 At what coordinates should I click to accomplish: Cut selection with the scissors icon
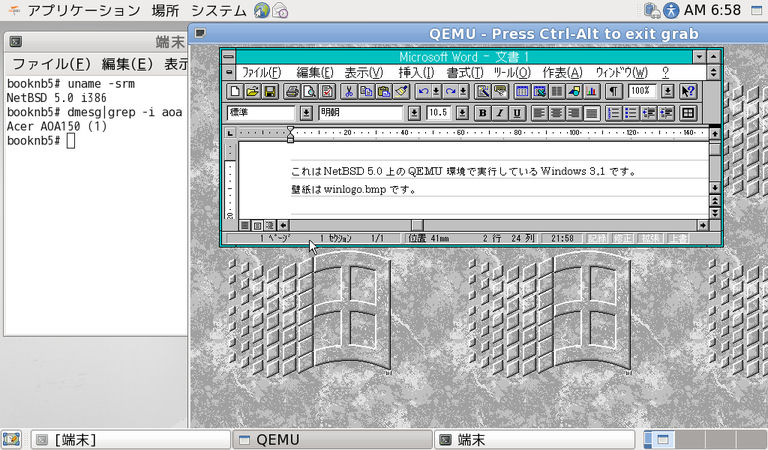pyautogui.click(x=349, y=91)
